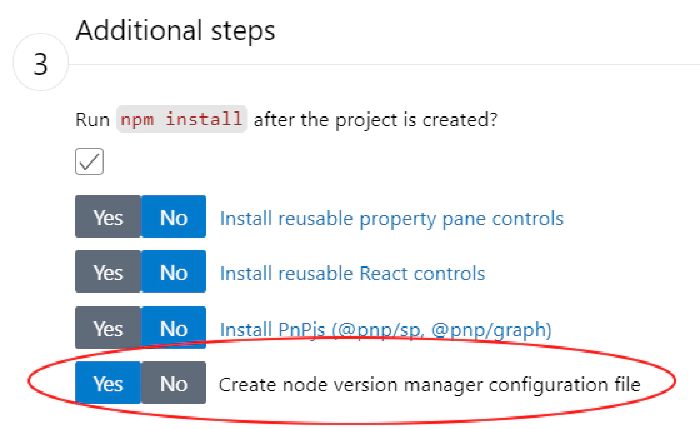Open the Install reusable React controls link

[x=352, y=273]
